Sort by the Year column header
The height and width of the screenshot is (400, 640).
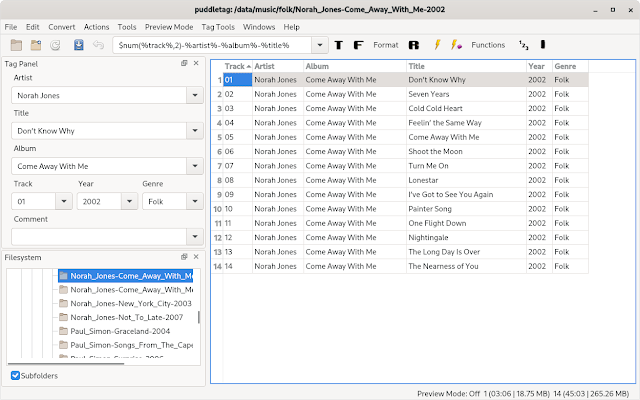click(540, 66)
